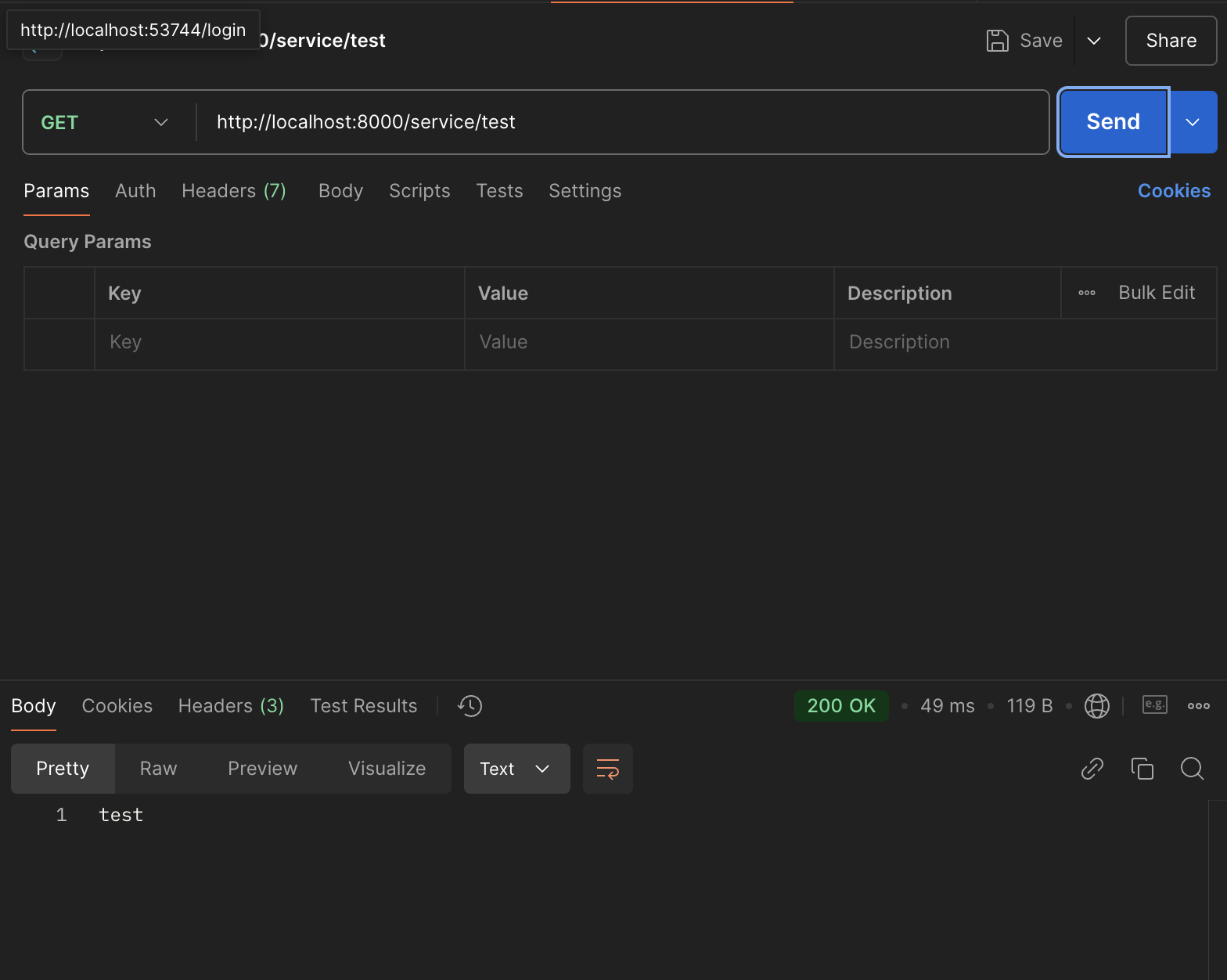
Task: Search within response magnifier icon
Action: point(1192,769)
